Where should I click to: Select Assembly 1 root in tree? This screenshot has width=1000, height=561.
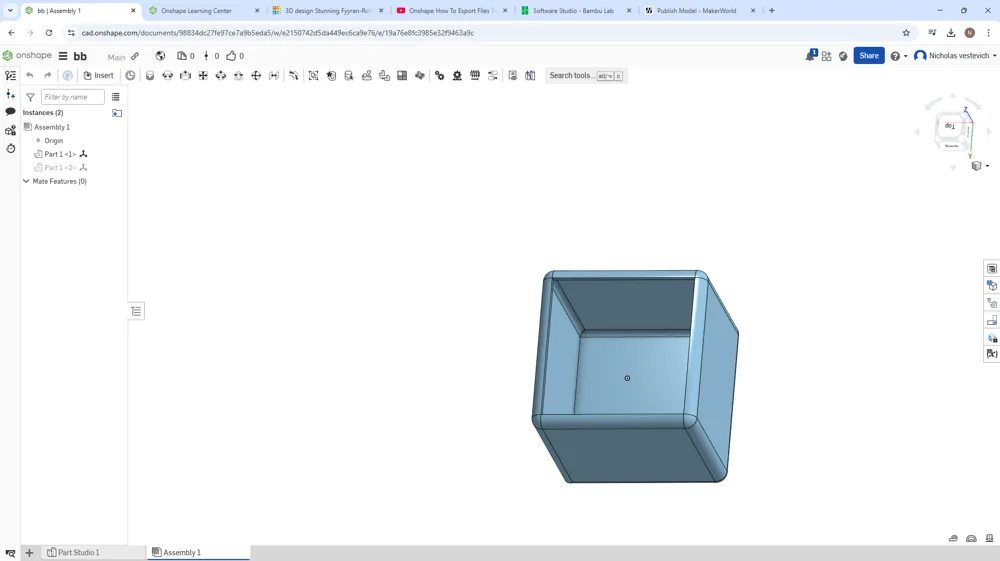point(51,127)
